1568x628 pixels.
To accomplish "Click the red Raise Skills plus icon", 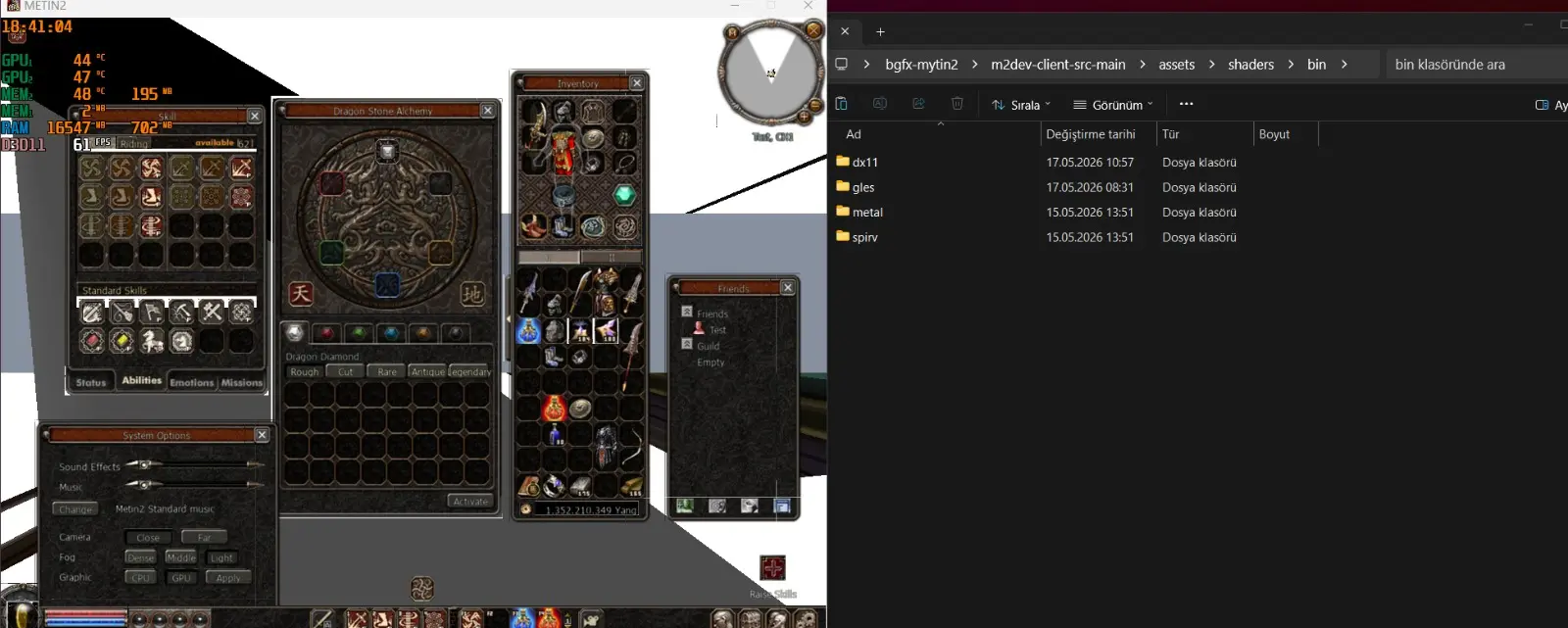I will click(x=773, y=568).
